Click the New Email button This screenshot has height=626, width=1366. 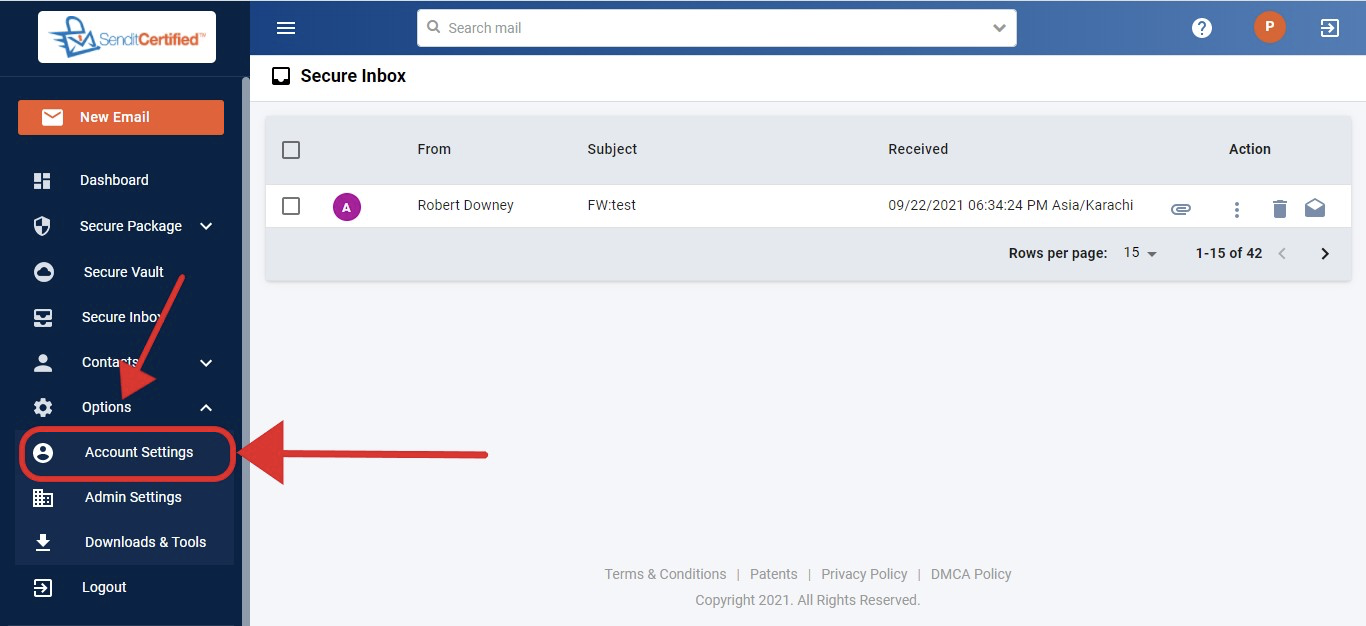coord(121,117)
